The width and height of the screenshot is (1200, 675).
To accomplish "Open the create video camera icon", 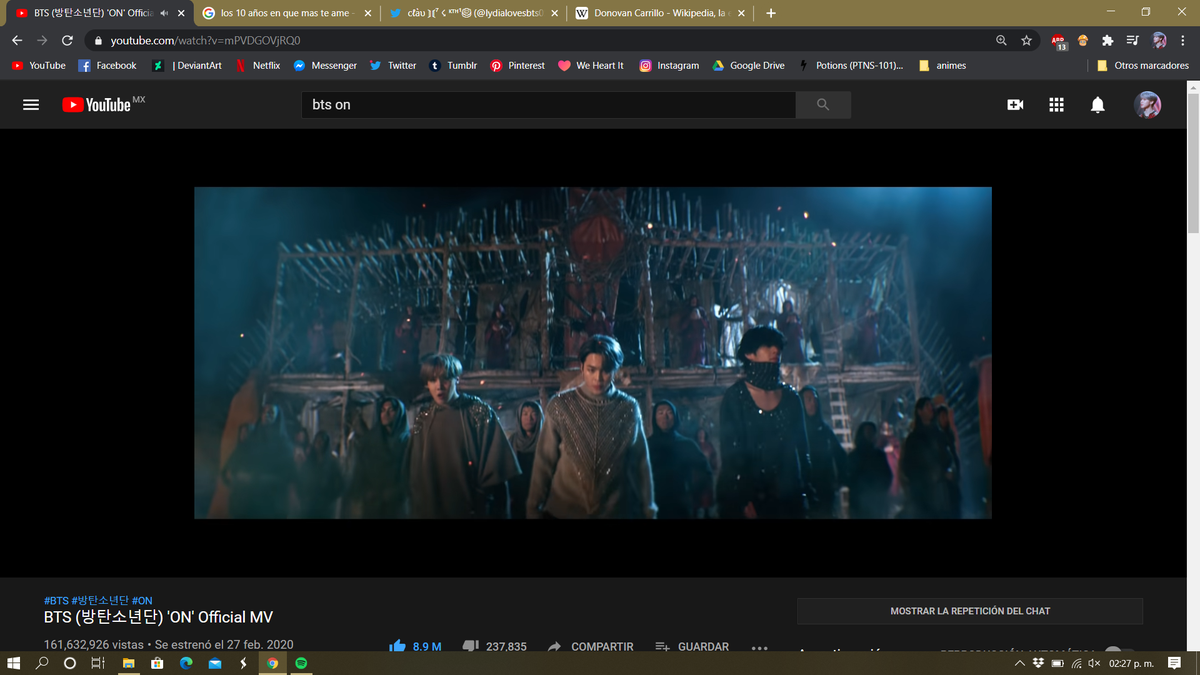I will click(1015, 105).
